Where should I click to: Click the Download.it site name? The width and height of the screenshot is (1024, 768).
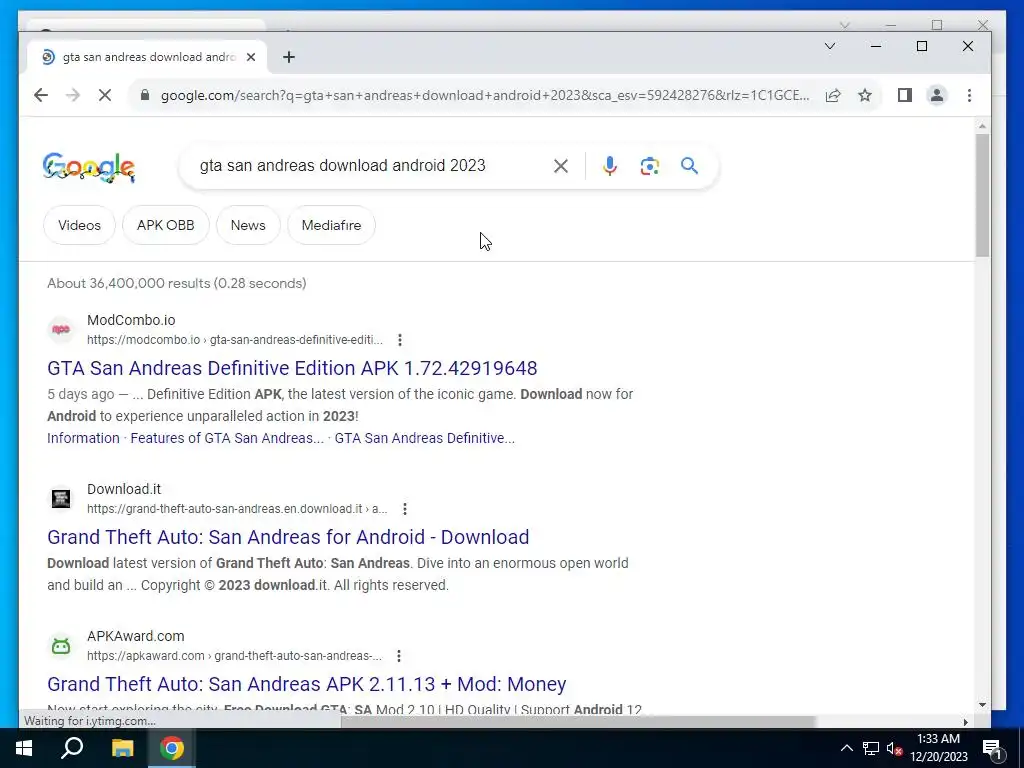(x=123, y=489)
